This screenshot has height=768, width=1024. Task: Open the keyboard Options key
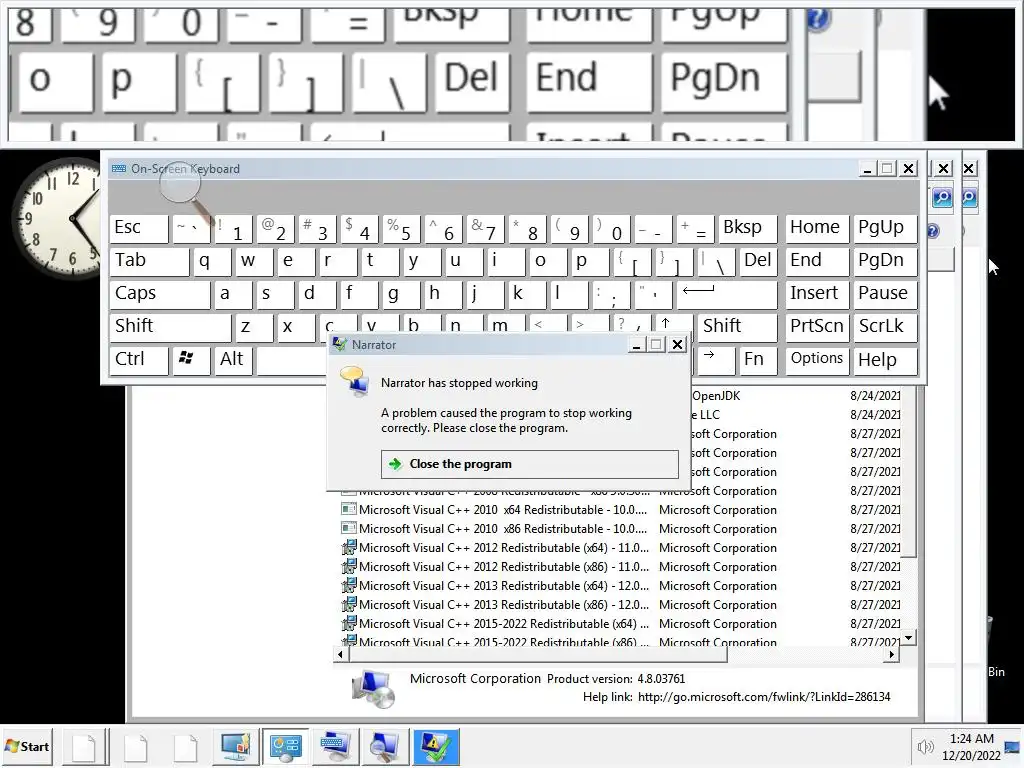816,360
